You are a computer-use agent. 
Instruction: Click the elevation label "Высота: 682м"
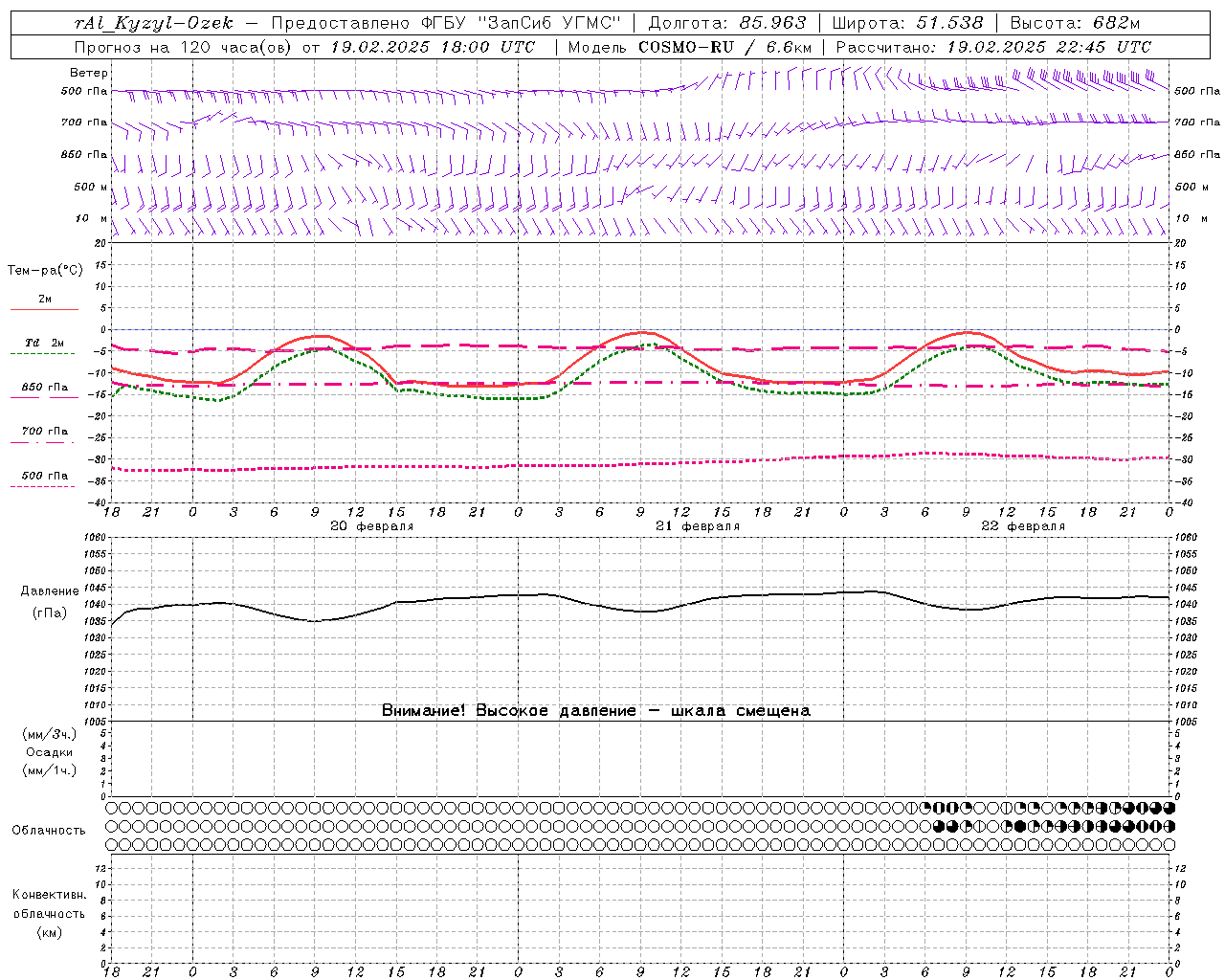pos(1075,23)
